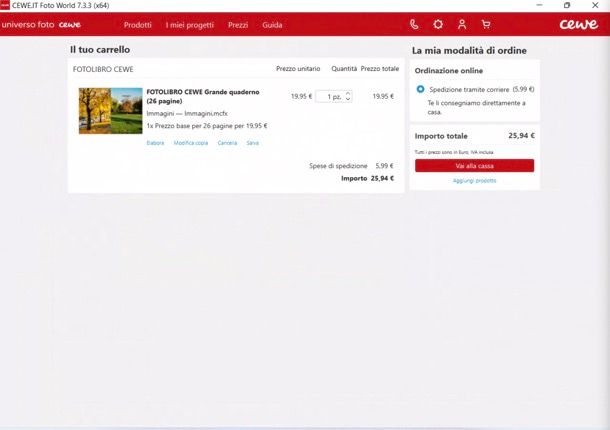Image resolution: width=610 pixels, height=430 pixels.
Task: Click Te li consegniamo direttamente a casa text
Action: pos(477,107)
